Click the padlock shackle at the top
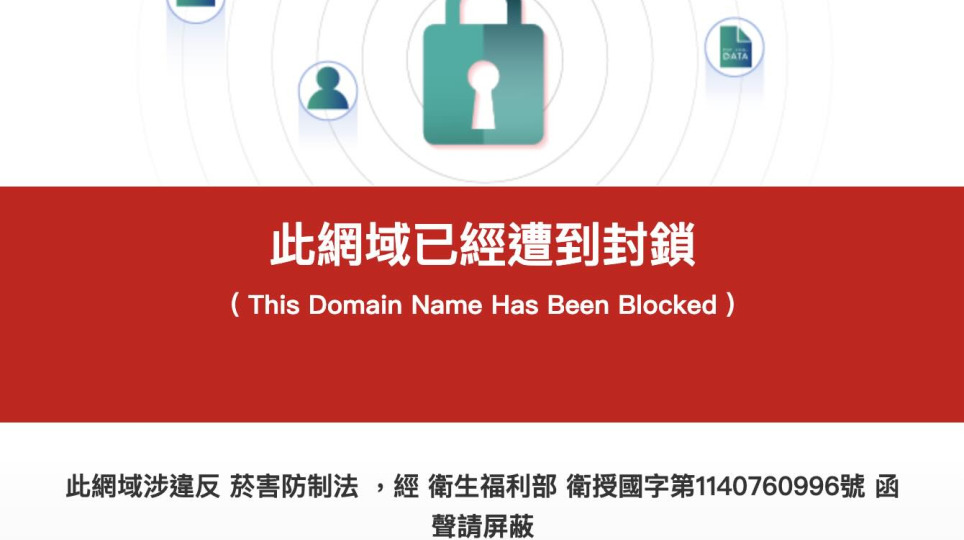 coord(484,12)
